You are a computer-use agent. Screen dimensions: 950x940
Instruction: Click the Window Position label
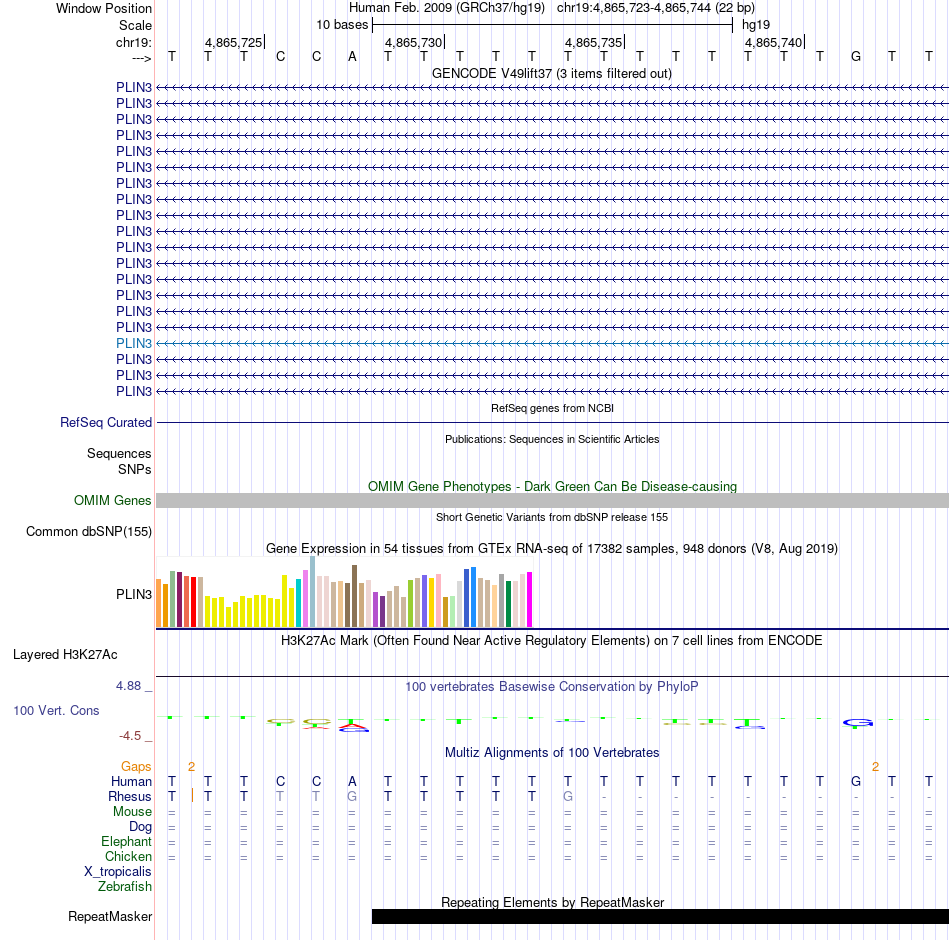pyautogui.click(x=104, y=8)
